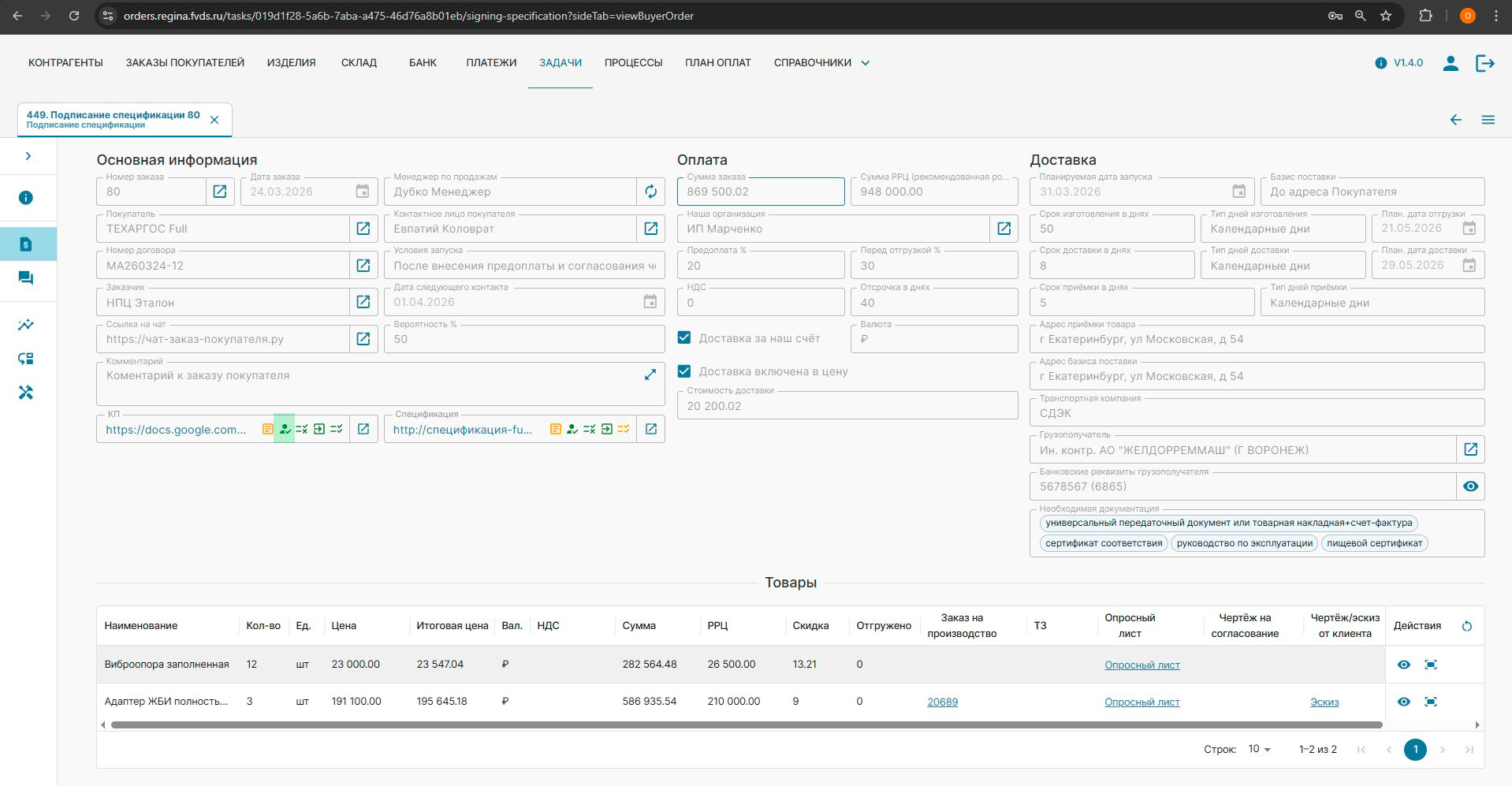This screenshot has height=786, width=1512.
Task: Open the info panel in the sidebar
Action: (26, 198)
